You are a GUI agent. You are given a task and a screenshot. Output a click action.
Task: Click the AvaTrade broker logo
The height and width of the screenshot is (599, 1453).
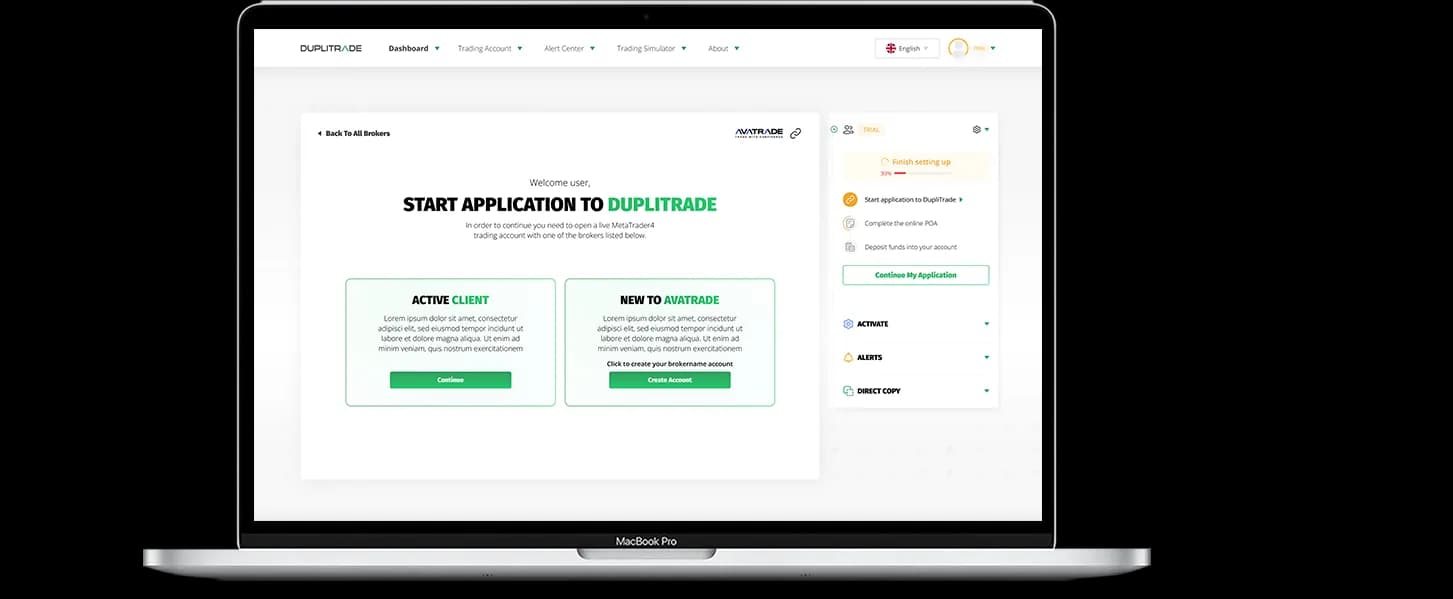[x=759, y=132]
